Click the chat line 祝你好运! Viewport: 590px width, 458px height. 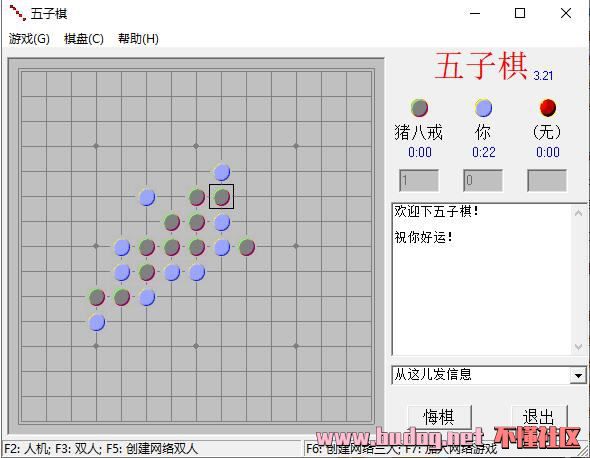[424, 237]
